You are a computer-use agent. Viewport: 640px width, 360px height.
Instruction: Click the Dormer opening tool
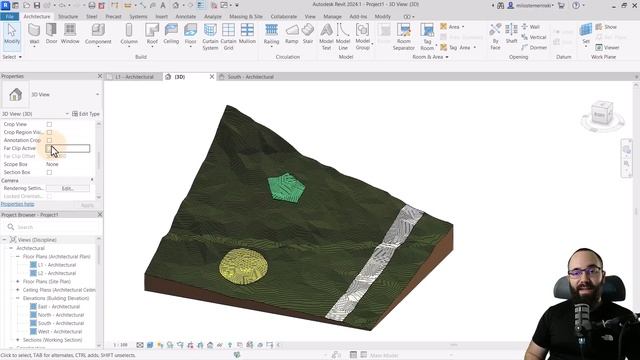coord(534,47)
